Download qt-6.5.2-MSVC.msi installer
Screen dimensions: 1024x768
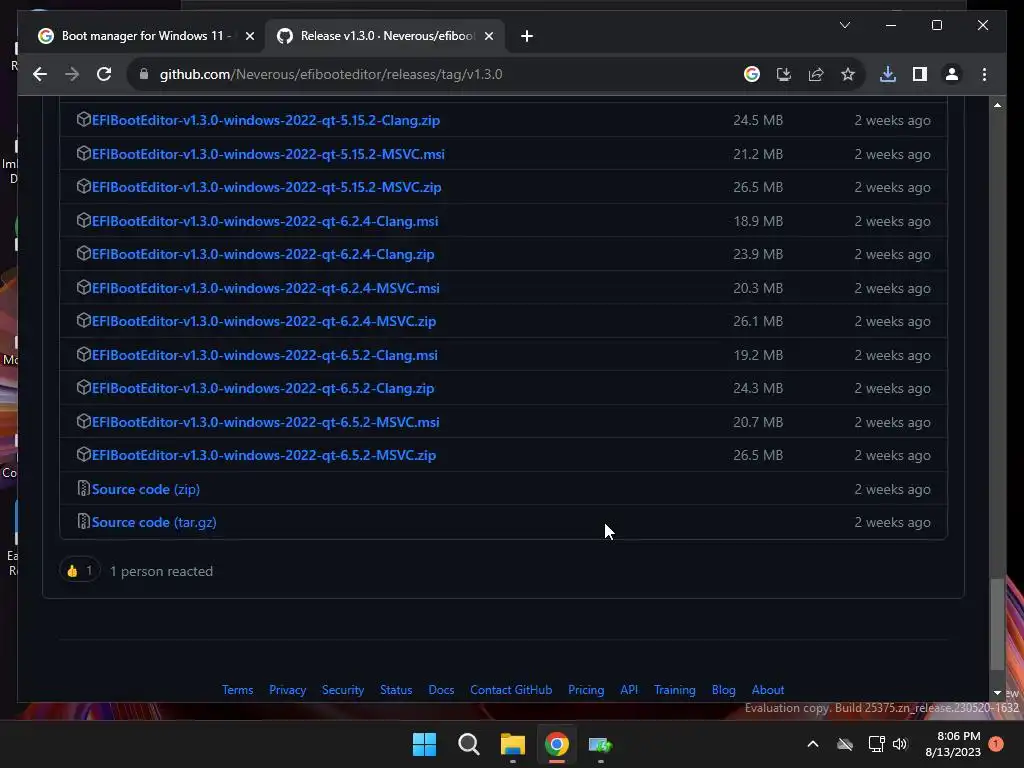(x=266, y=423)
